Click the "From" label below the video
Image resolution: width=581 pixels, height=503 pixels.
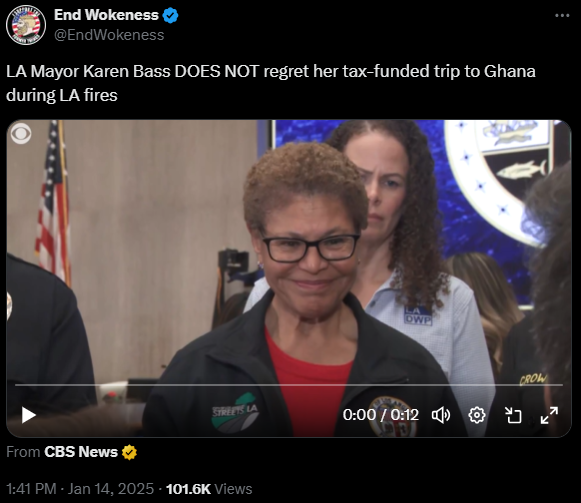pyautogui.click(x=23, y=452)
